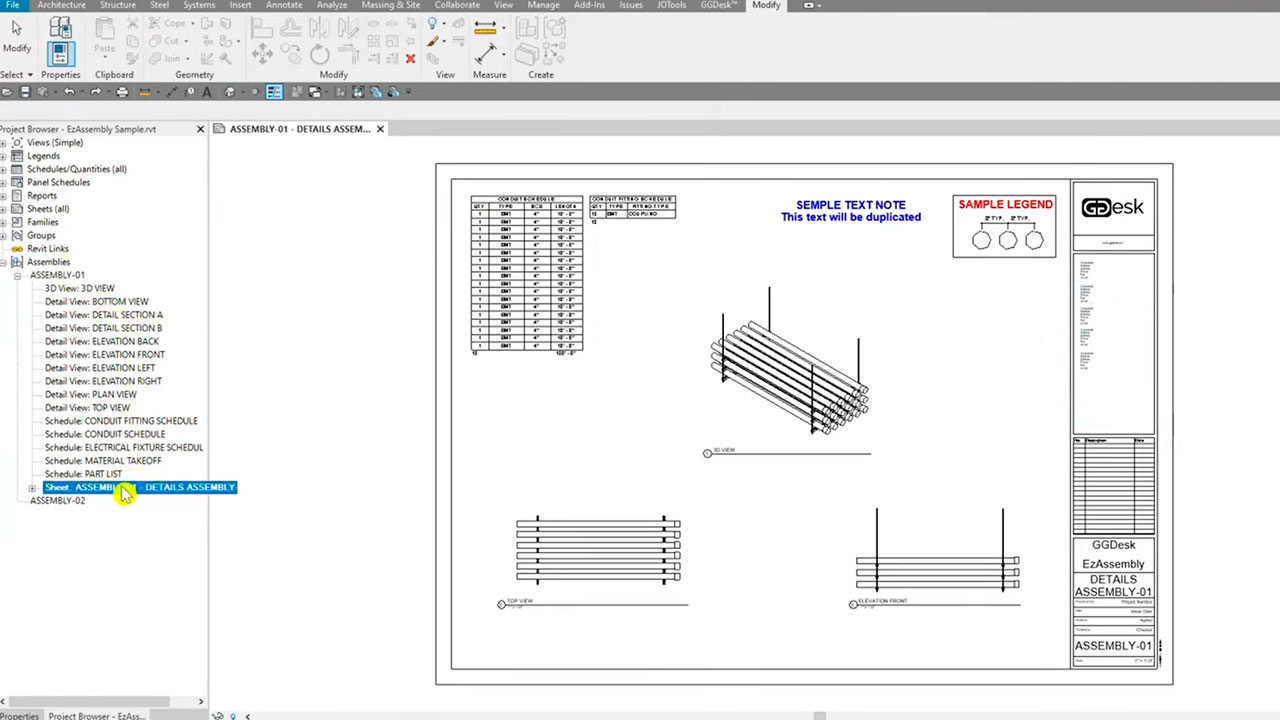This screenshot has width=1280, height=720.
Task: Click the Aligned Dimension icon in Measure panel
Action: (x=487, y=52)
